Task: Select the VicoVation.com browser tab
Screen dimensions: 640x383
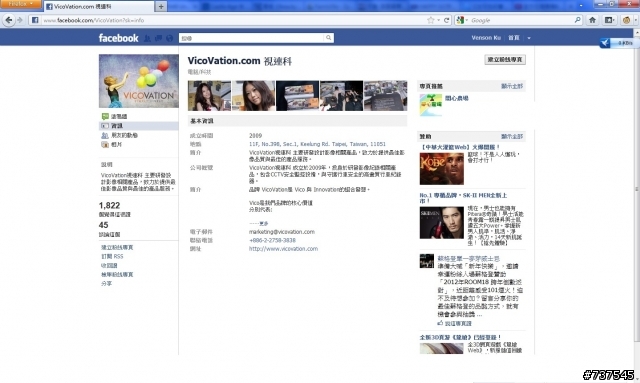Action: pyautogui.click(x=99, y=7)
